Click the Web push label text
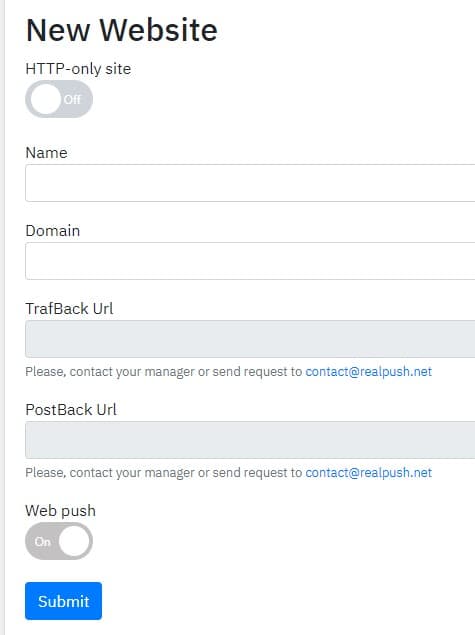475x635 pixels. point(60,511)
